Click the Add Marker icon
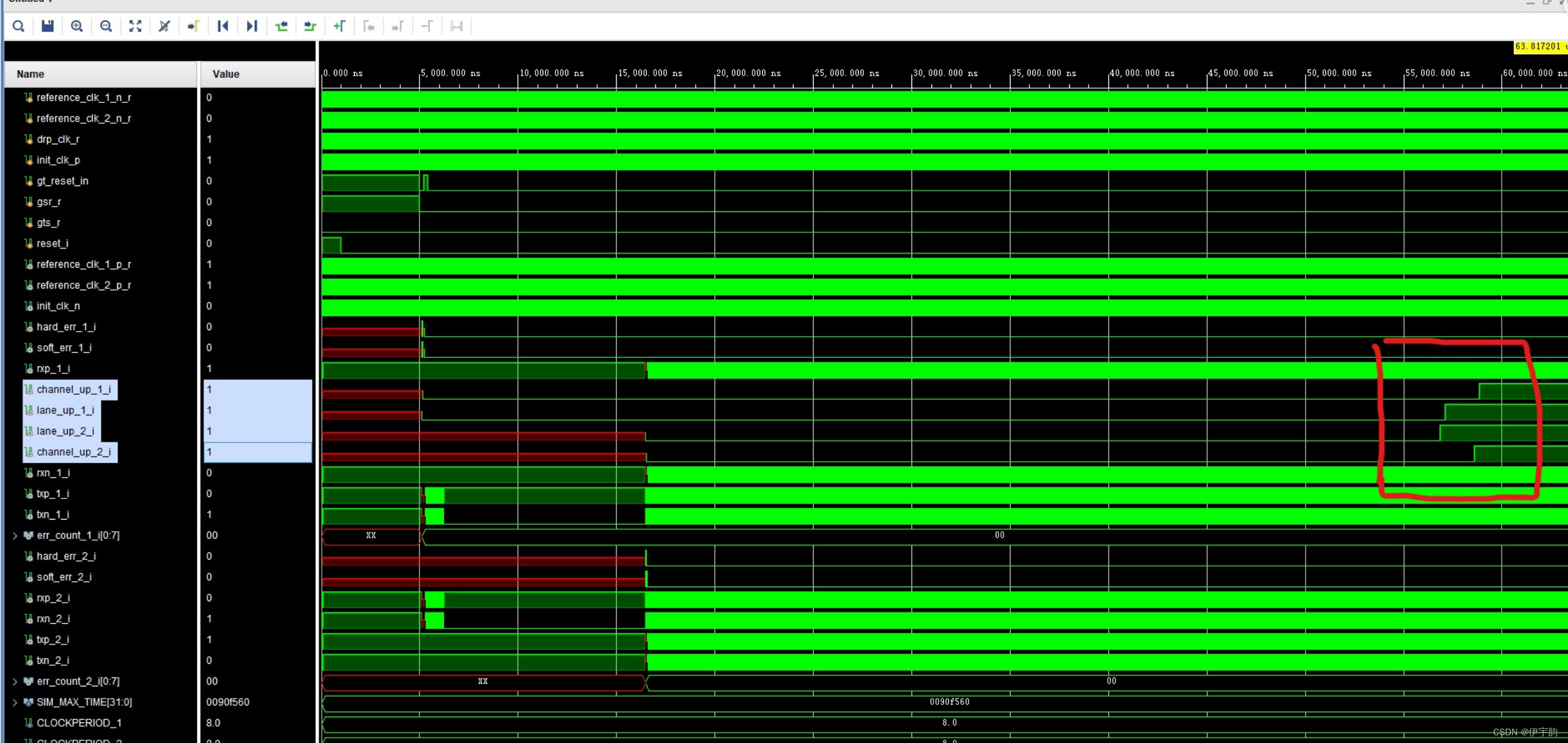The image size is (1568, 743). click(x=339, y=26)
